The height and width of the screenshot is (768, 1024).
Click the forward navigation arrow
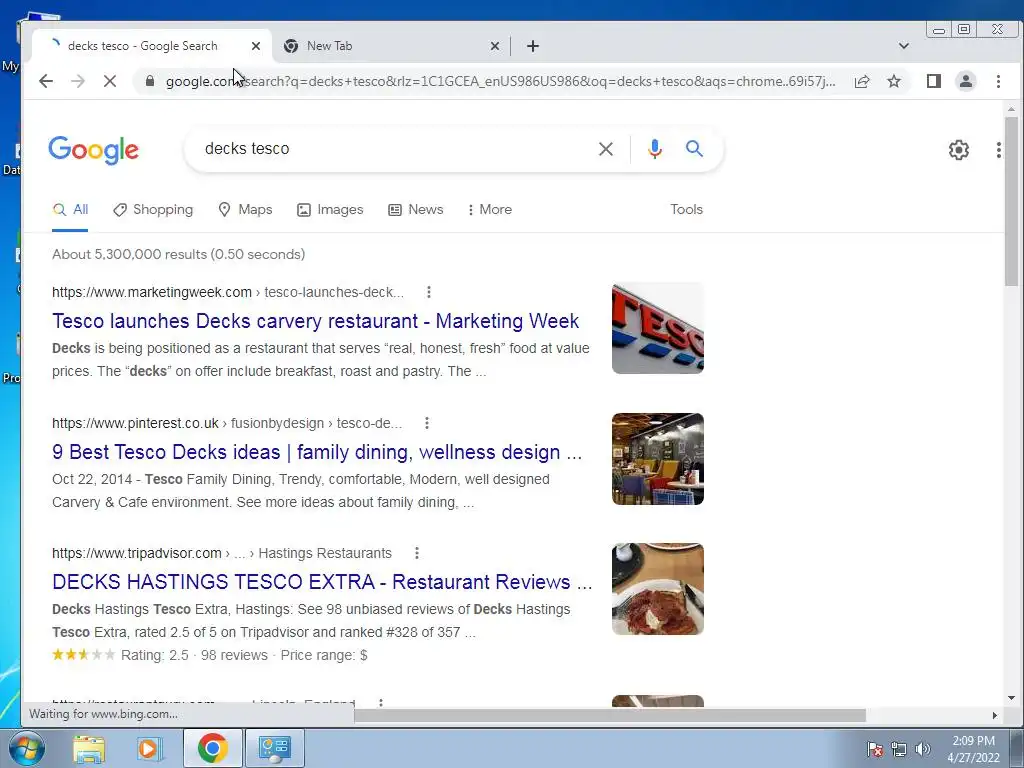tap(78, 81)
